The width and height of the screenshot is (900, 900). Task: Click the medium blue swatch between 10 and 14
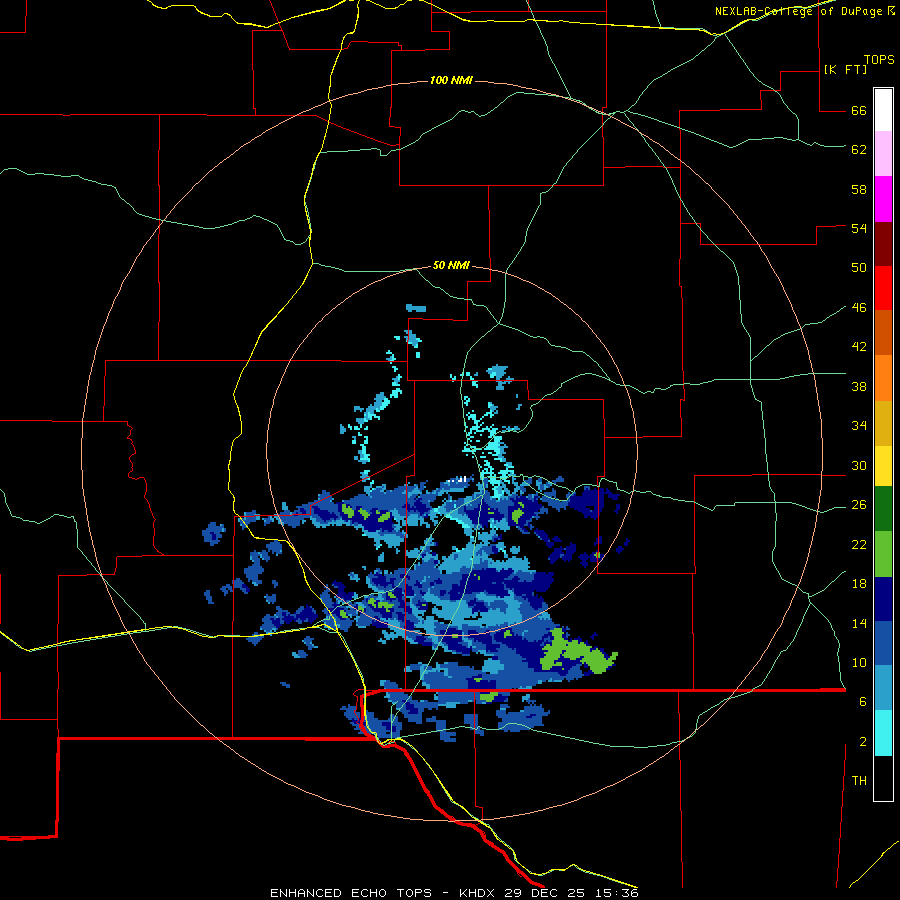pyautogui.click(x=883, y=643)
